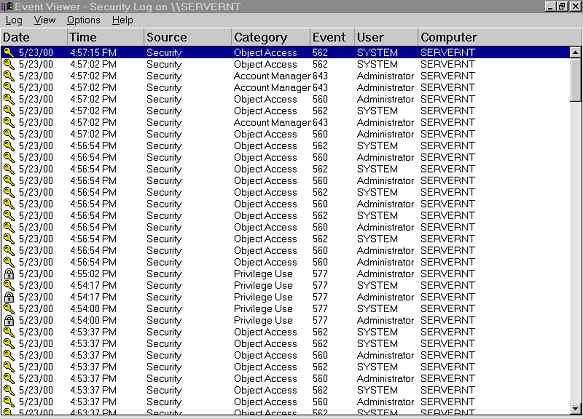Screen dimensions: 583x419
Task: Click the vertical scrollbar thumb
Action: pyautogui.click(x=575, y=79)
